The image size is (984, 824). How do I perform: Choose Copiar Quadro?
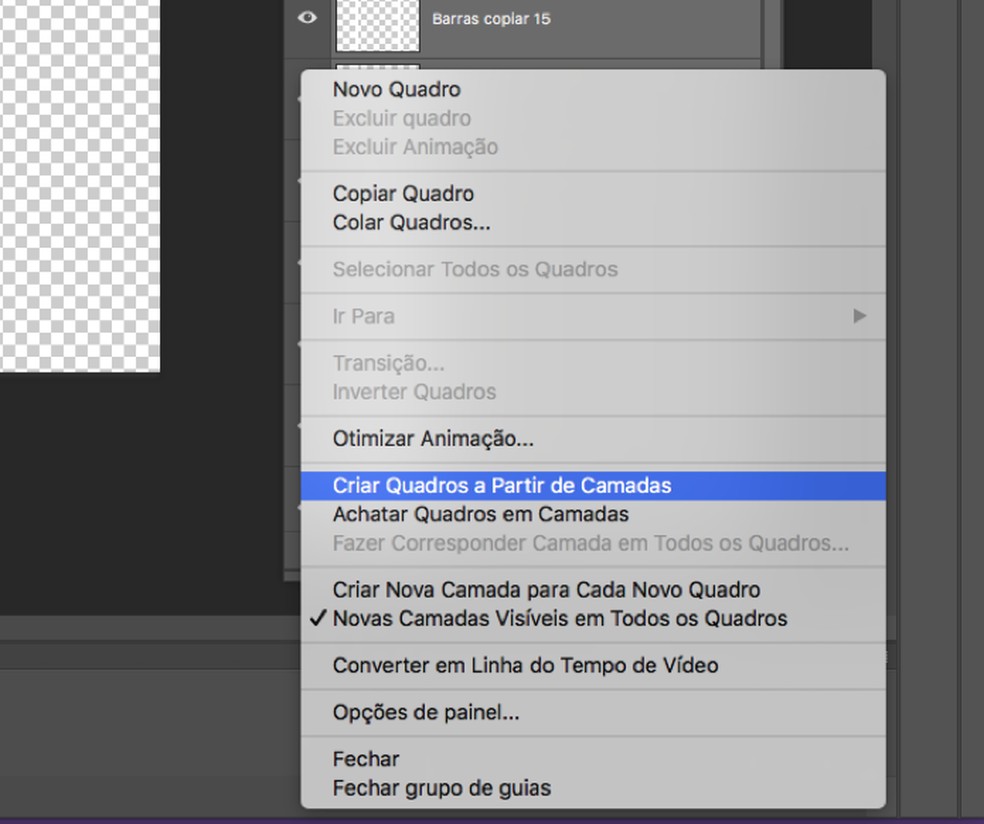pos(593,193)
